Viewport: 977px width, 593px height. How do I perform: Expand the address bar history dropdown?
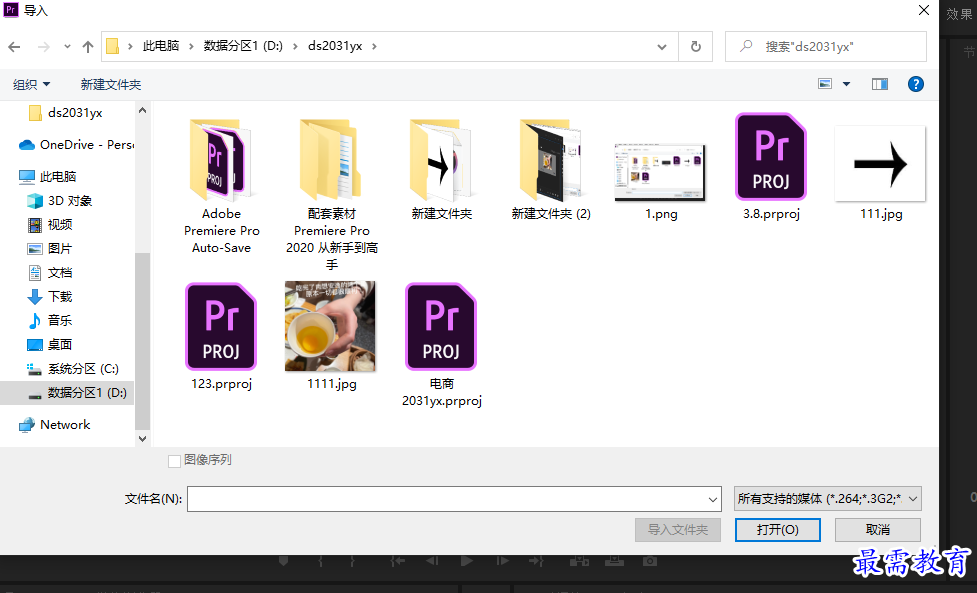pos(662,47)
